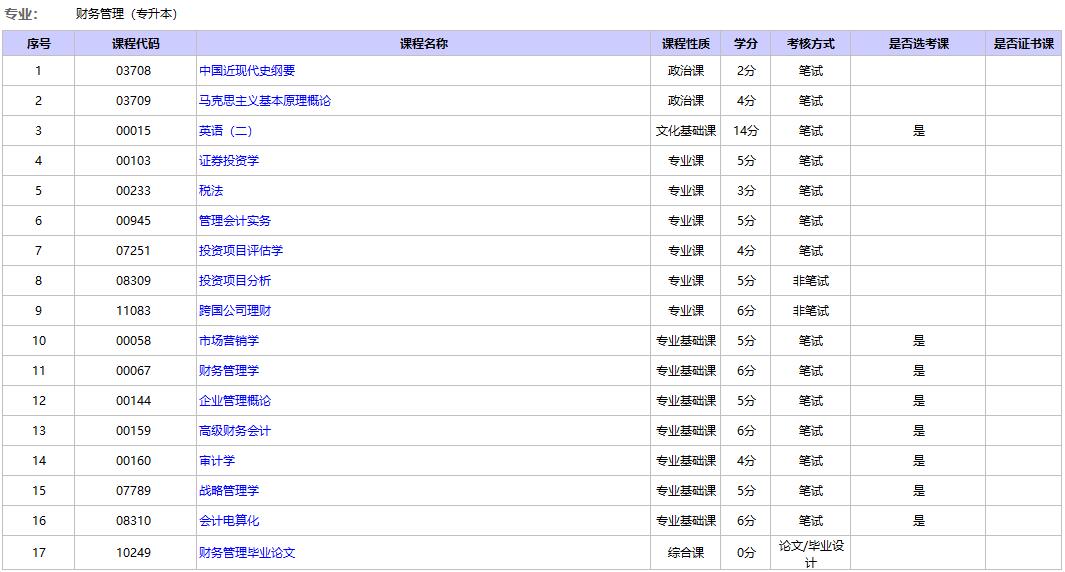Image resolution: width=1065 pixels, height=572 pixels.
Task: Click the 高级财务会计 link
Action: pos(235,431)
